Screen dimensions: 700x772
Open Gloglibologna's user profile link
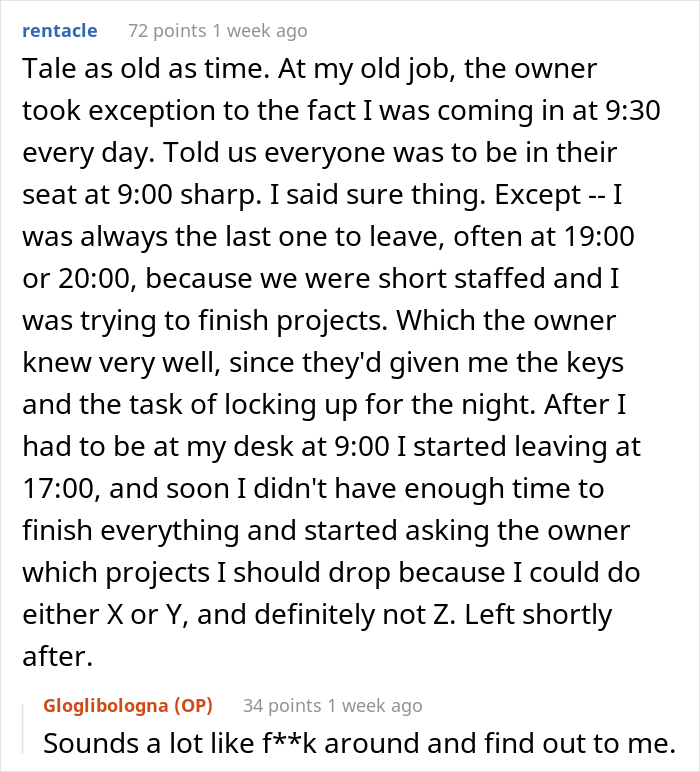click(x=106, y=706)
